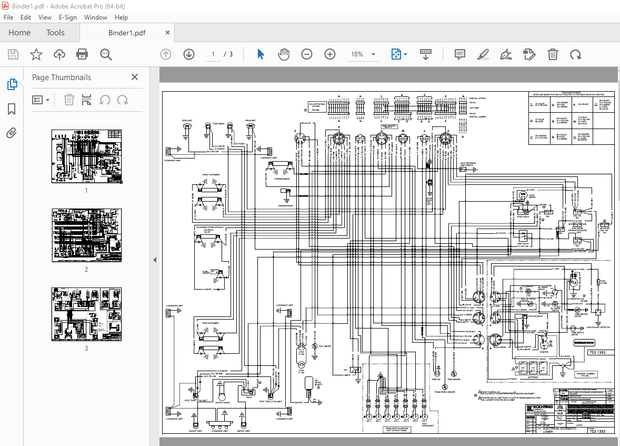
Task: Click the Edit PDF stamp icon
Action: pos(529,54)
